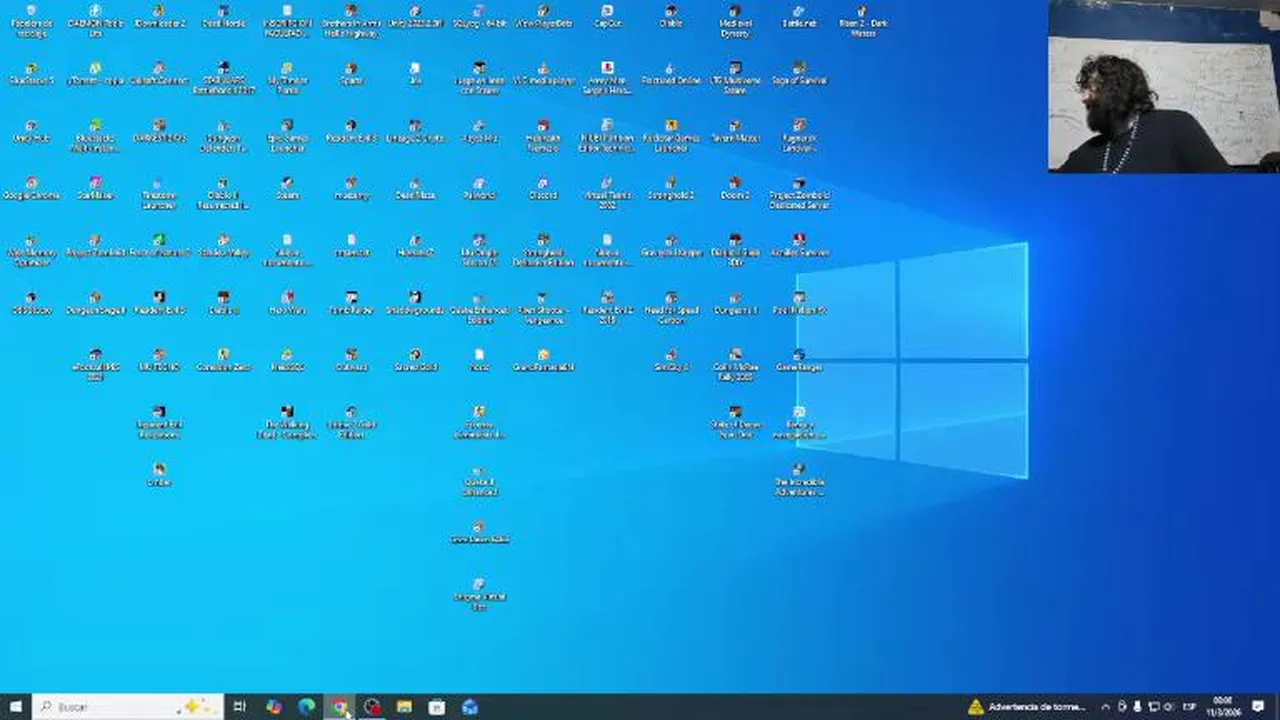This screenshot has height=720, width=1280.
Task: Open the BlueStacks 5 shortcut
Action: (x=31, y=73)
